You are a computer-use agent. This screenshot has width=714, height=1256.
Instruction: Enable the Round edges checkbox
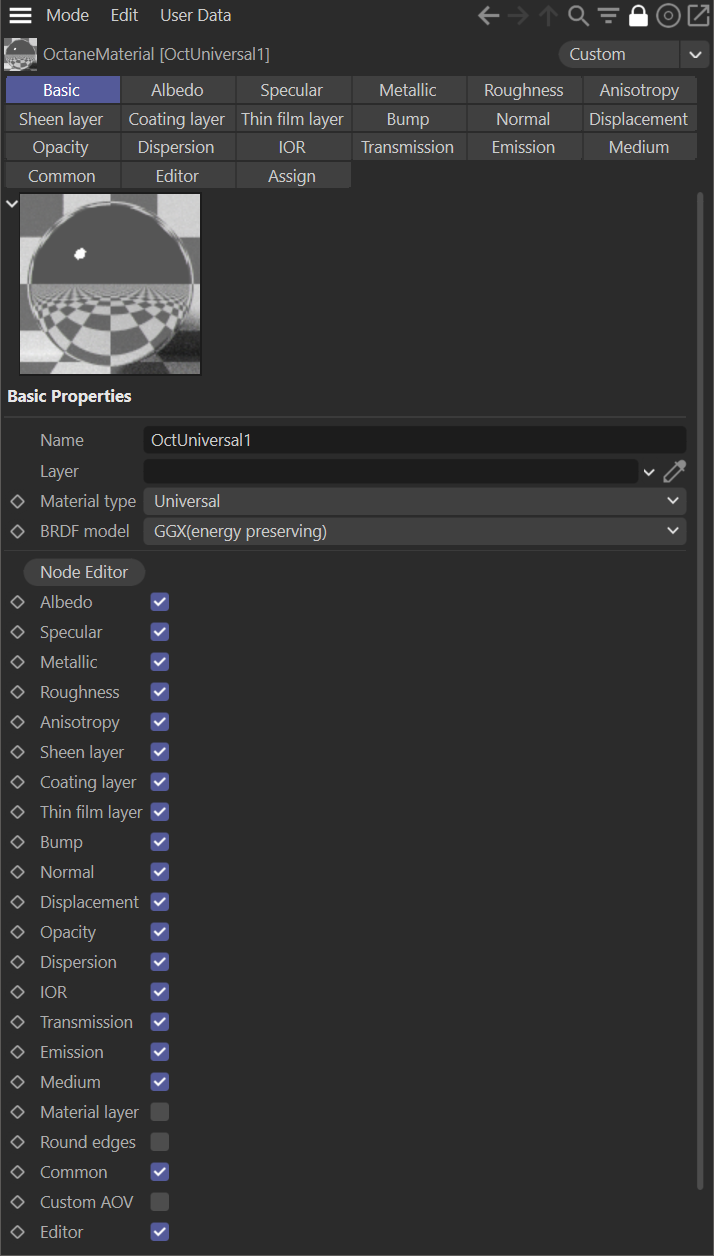(x=160, y=1142)
